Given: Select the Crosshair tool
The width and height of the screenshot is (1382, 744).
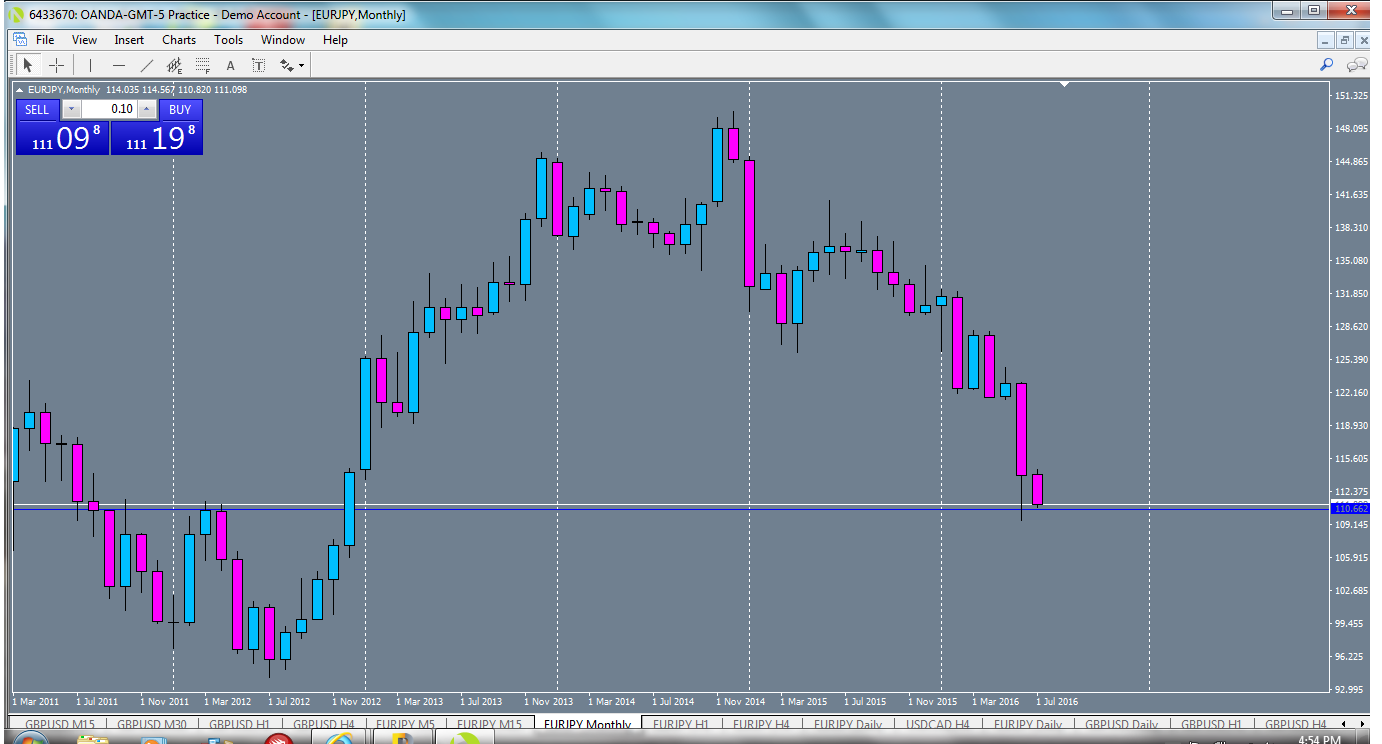Looking at the screenshot, I should click(56, 64).
